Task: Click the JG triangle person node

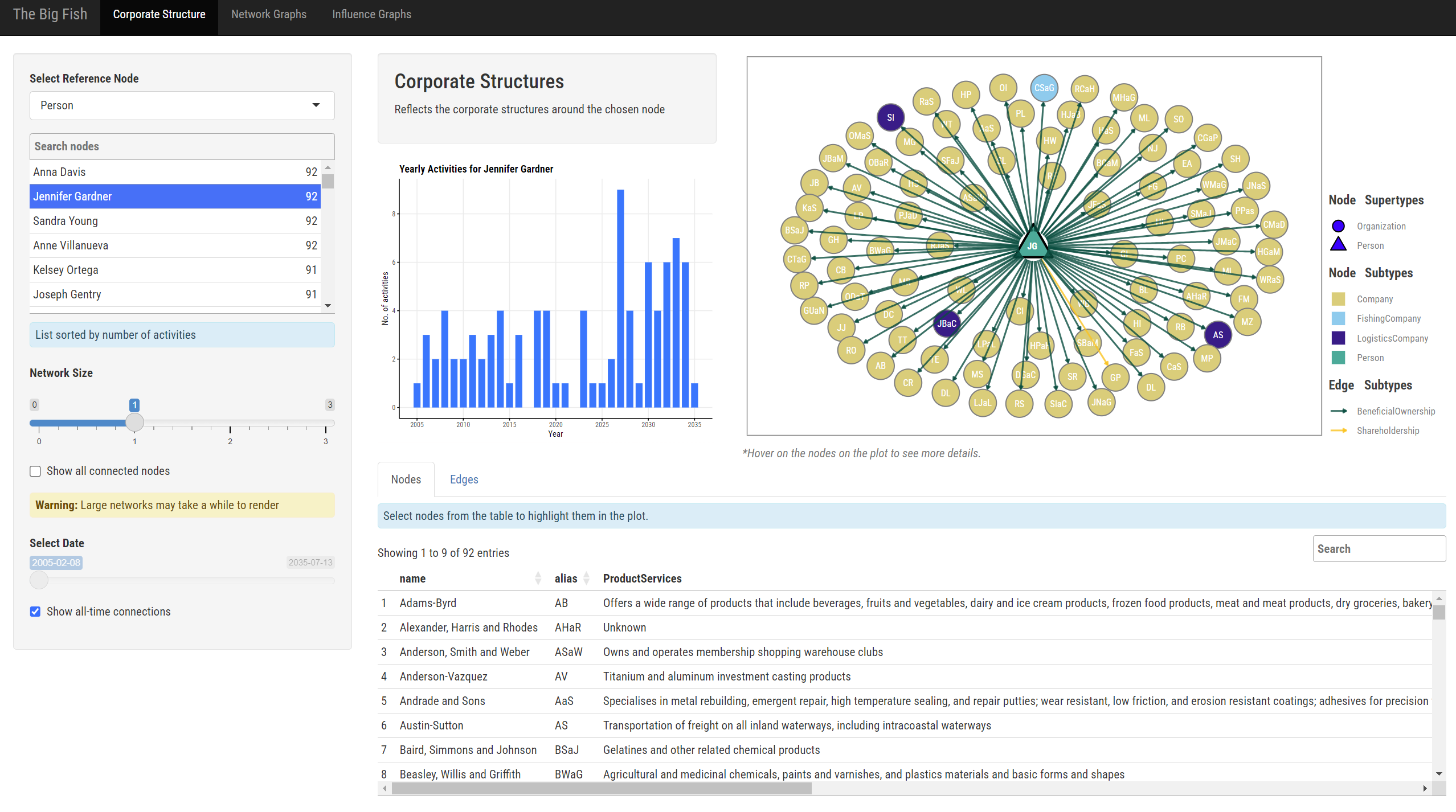Action: (1032, 245)
